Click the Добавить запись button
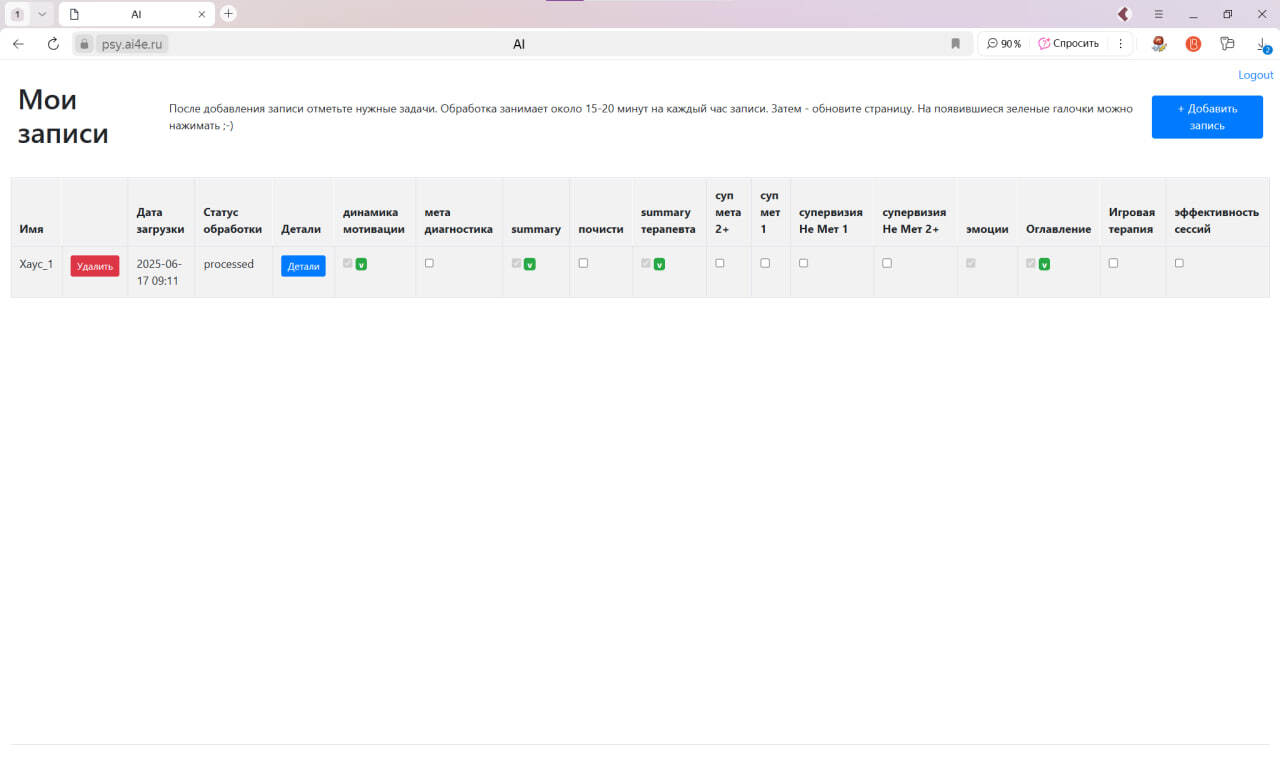The width and height of the screenshot is (1280, 768). click(x=1207, y=117)
